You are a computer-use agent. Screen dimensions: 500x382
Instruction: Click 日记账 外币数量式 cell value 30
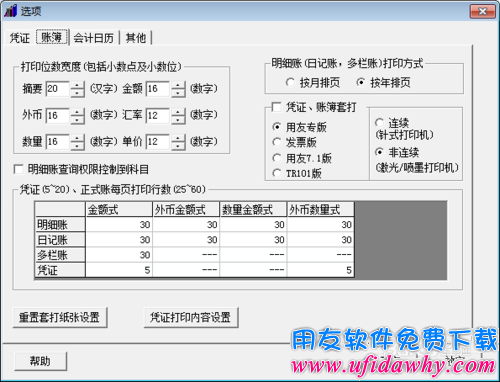coord(321,240)
